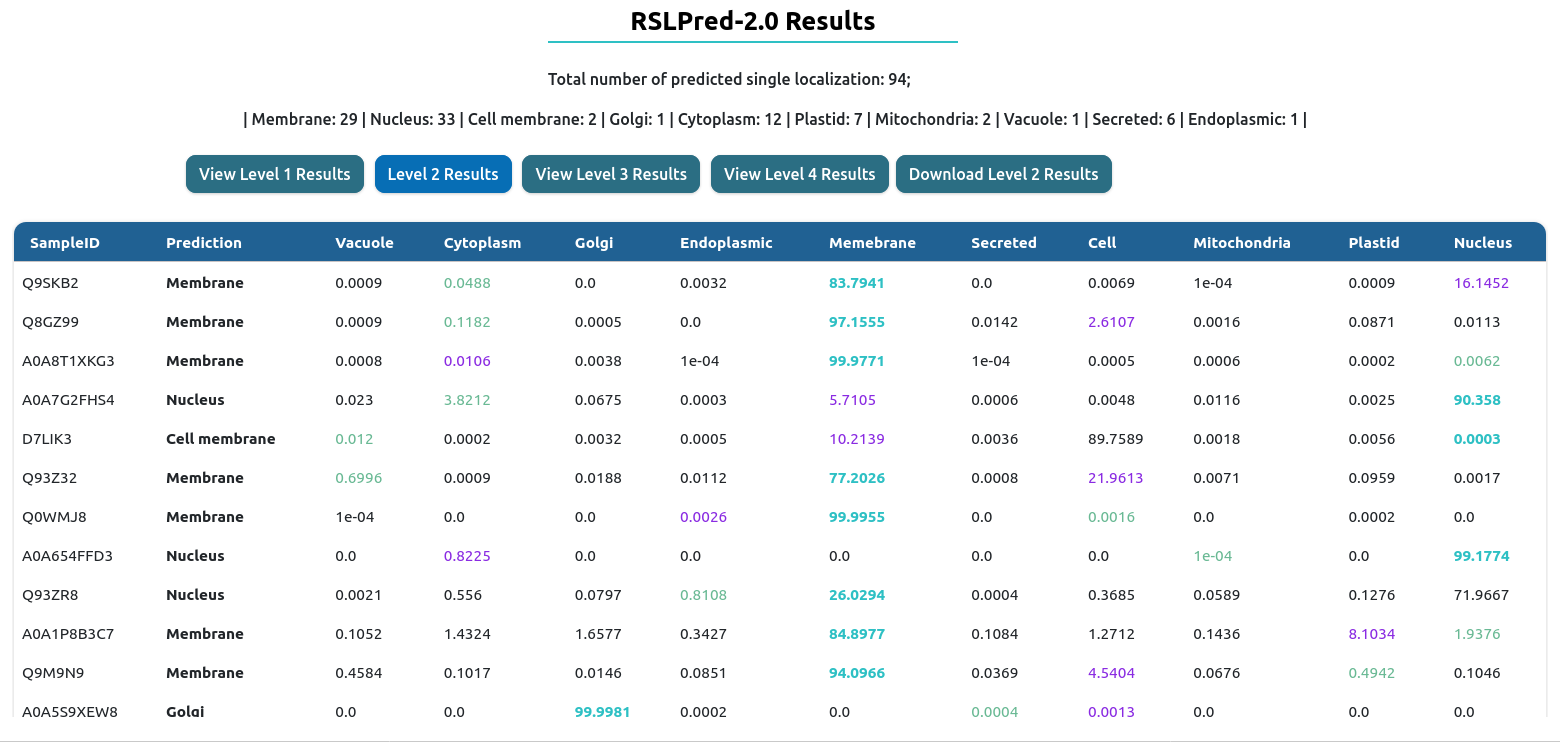This screenshot has height=743, width=1560.
Task: Click the Prediction column header
Action: [x=204, y=243]
